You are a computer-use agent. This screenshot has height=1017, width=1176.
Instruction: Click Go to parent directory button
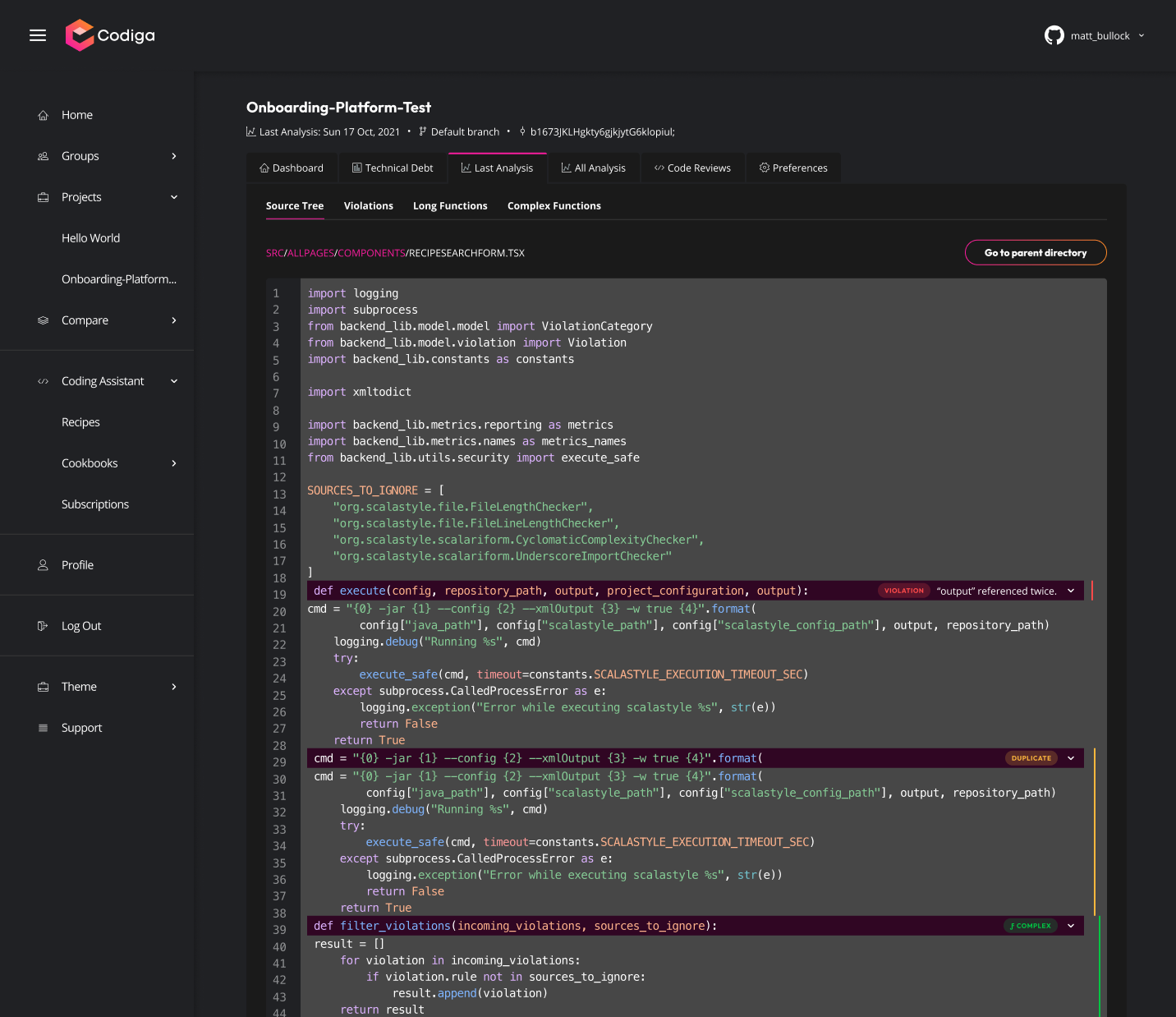[1035, 253]
